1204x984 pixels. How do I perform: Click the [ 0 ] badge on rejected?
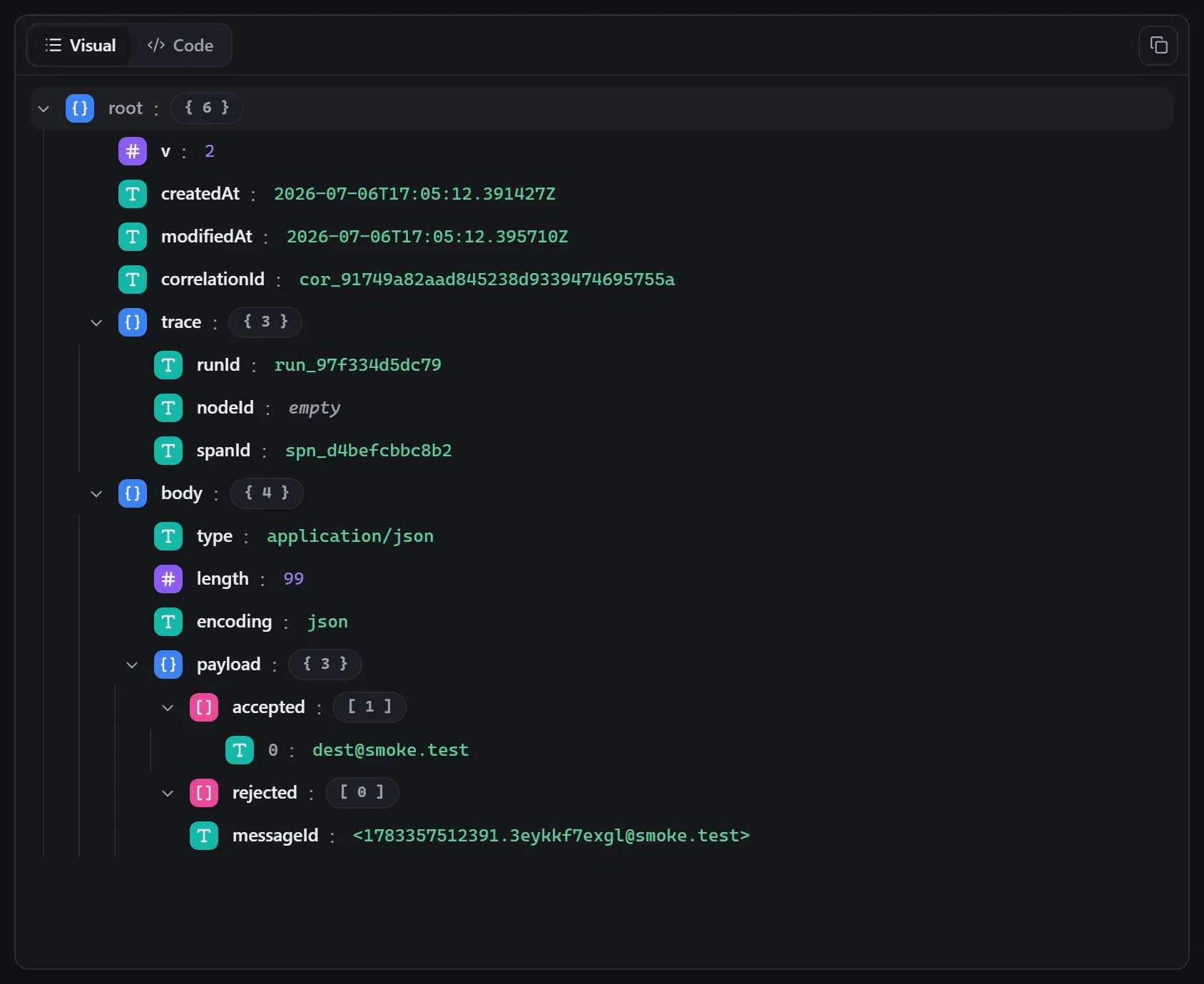tap(362, 793)
